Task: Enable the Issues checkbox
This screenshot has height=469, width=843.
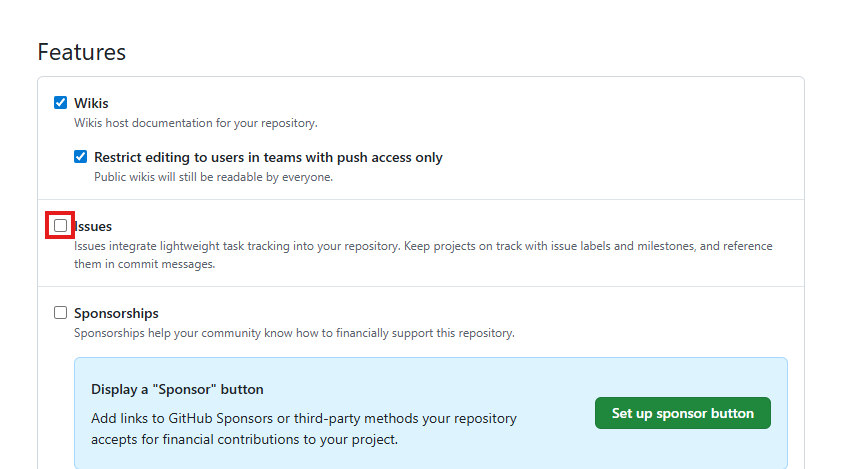Action: pos(61,226)
